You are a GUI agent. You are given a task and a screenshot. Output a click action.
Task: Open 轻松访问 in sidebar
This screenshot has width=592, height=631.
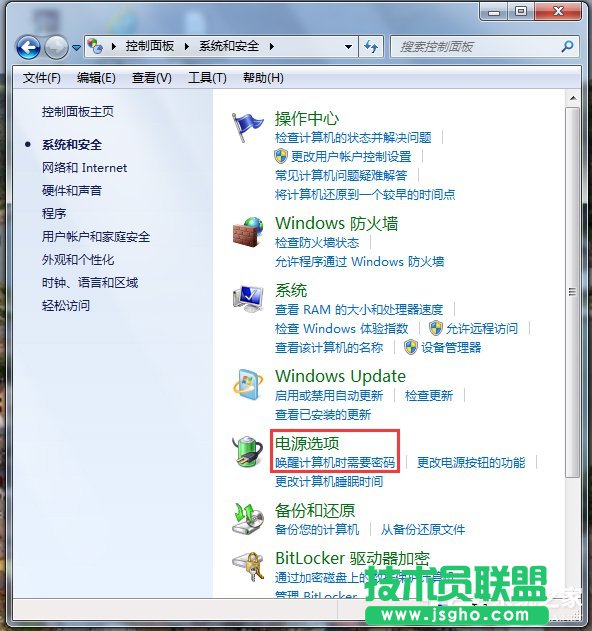point(66,305)
